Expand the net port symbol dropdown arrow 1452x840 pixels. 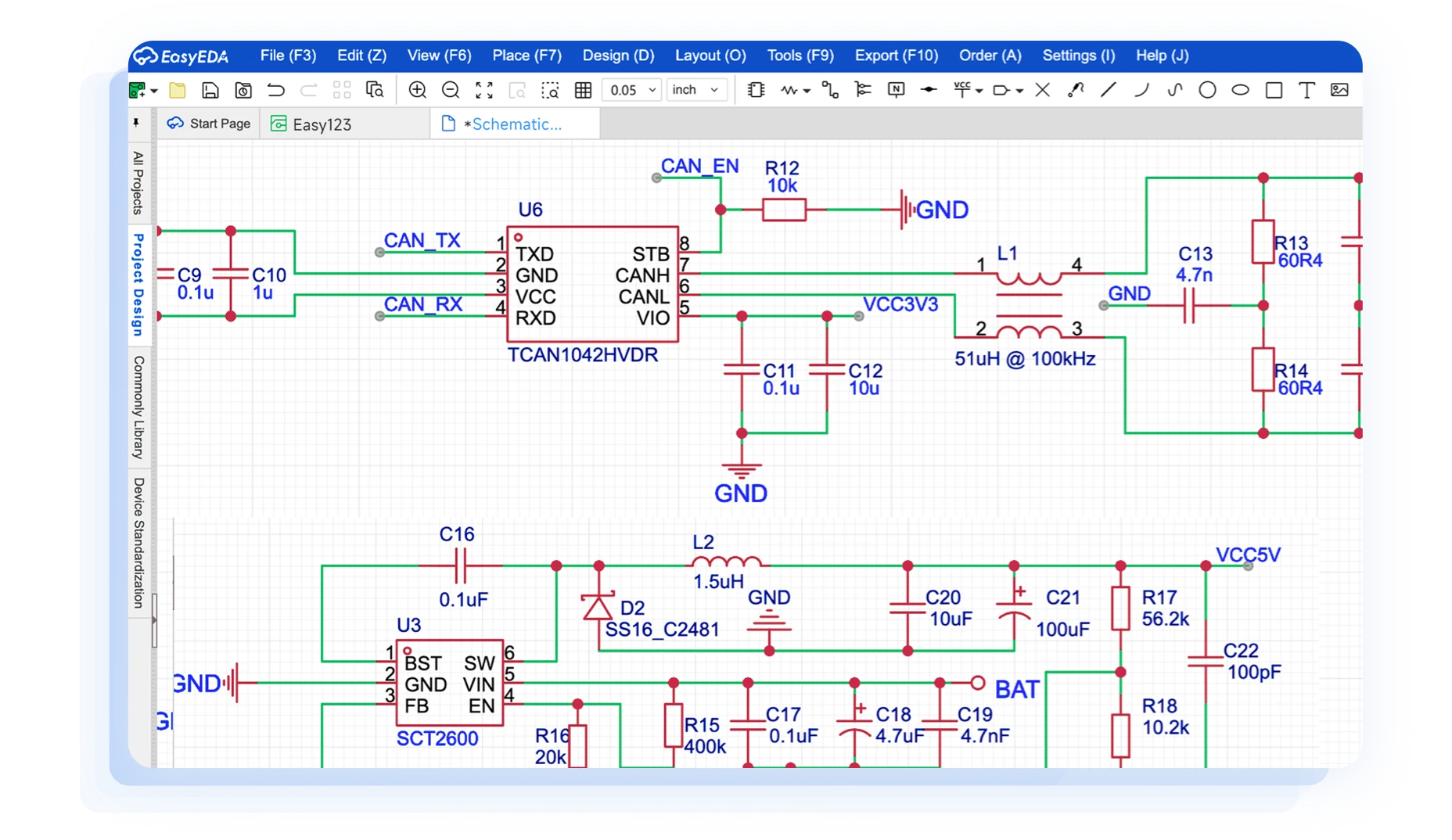click(1019, 92)
